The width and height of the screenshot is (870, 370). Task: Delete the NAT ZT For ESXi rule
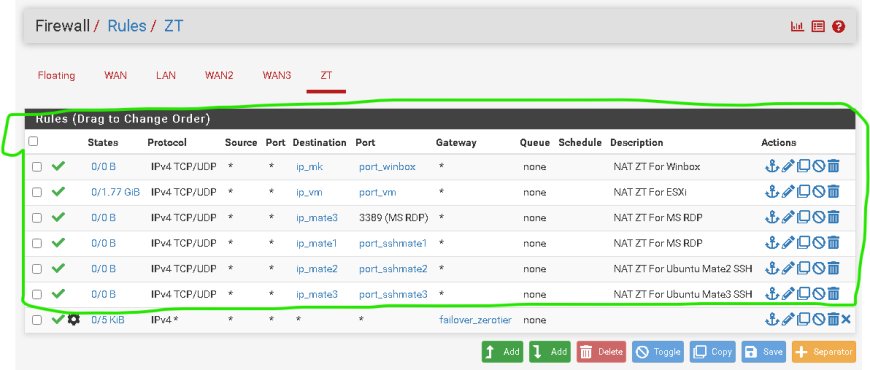pyautogui.click(x=833, y=192)
